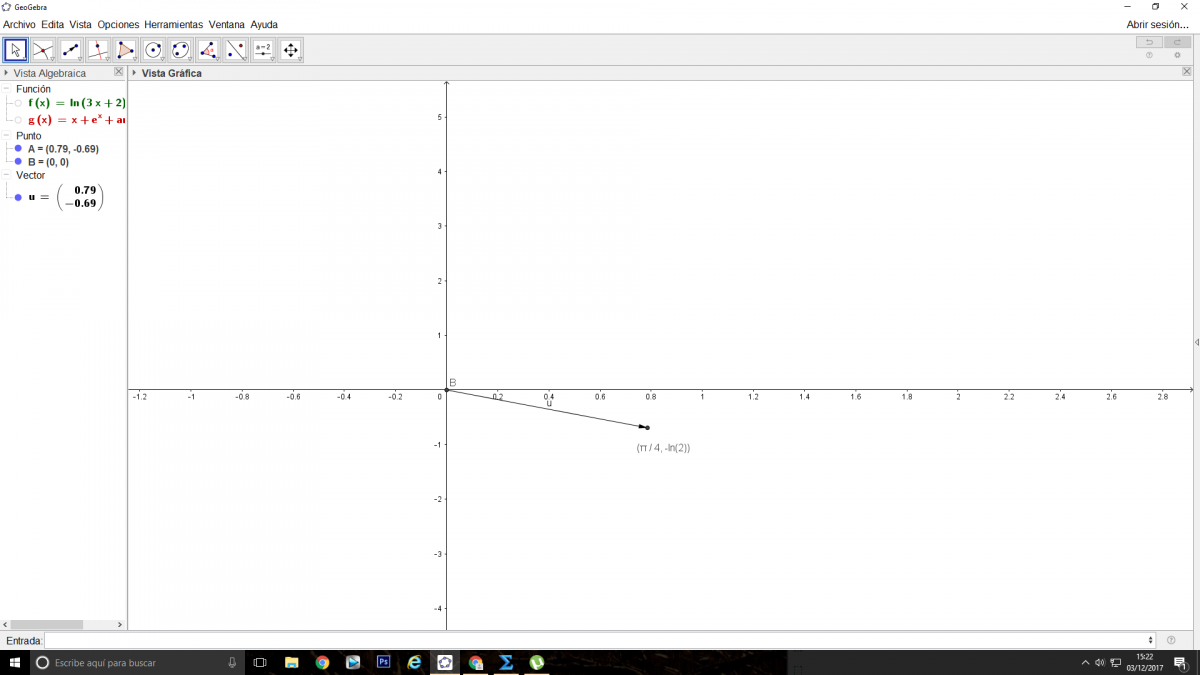Open the Opciones menu
The width and height of the screenshot is (1200, 675).
tap(118, 24)
